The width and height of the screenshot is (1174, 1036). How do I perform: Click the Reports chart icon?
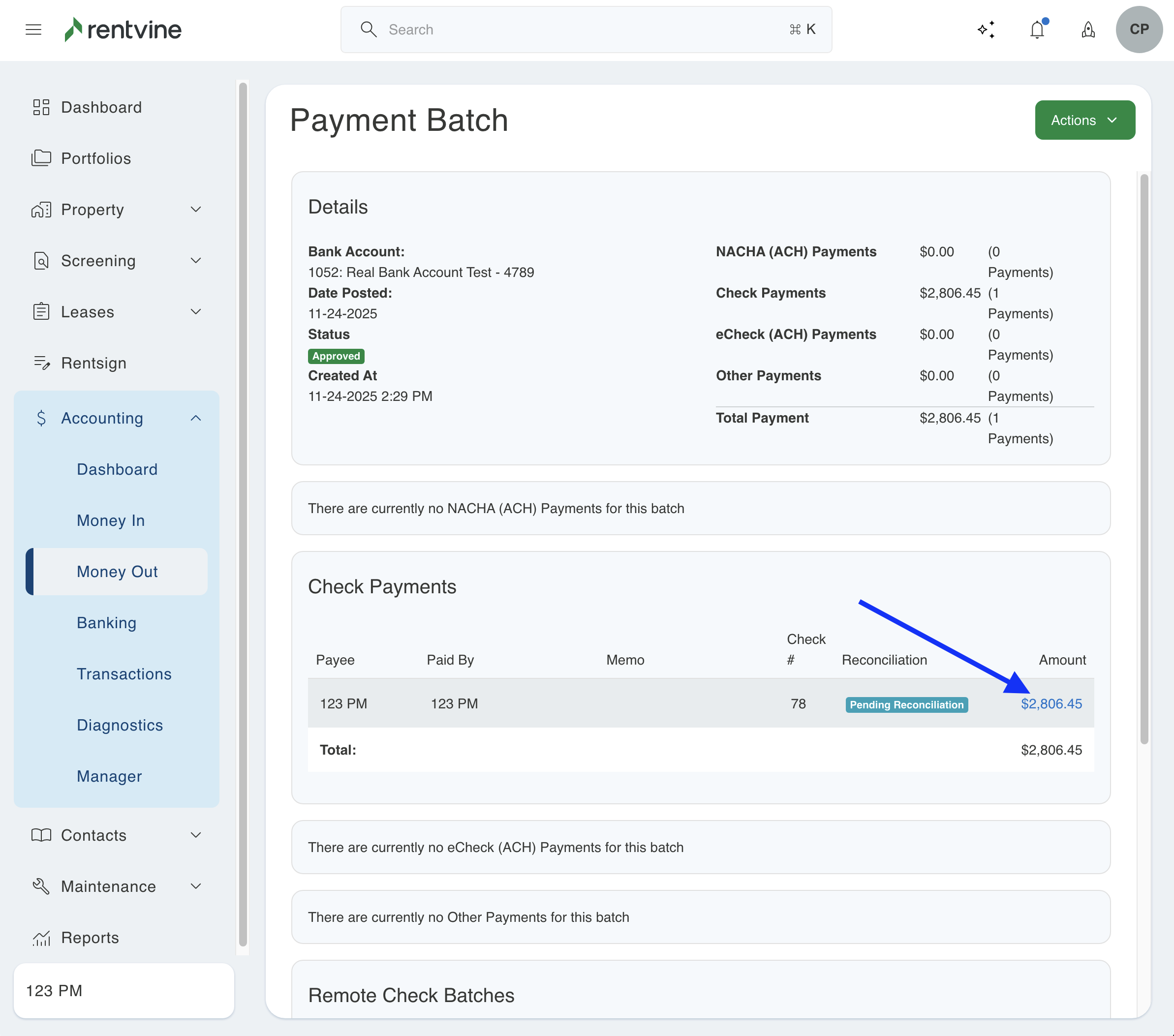click(x=41, y=938)
